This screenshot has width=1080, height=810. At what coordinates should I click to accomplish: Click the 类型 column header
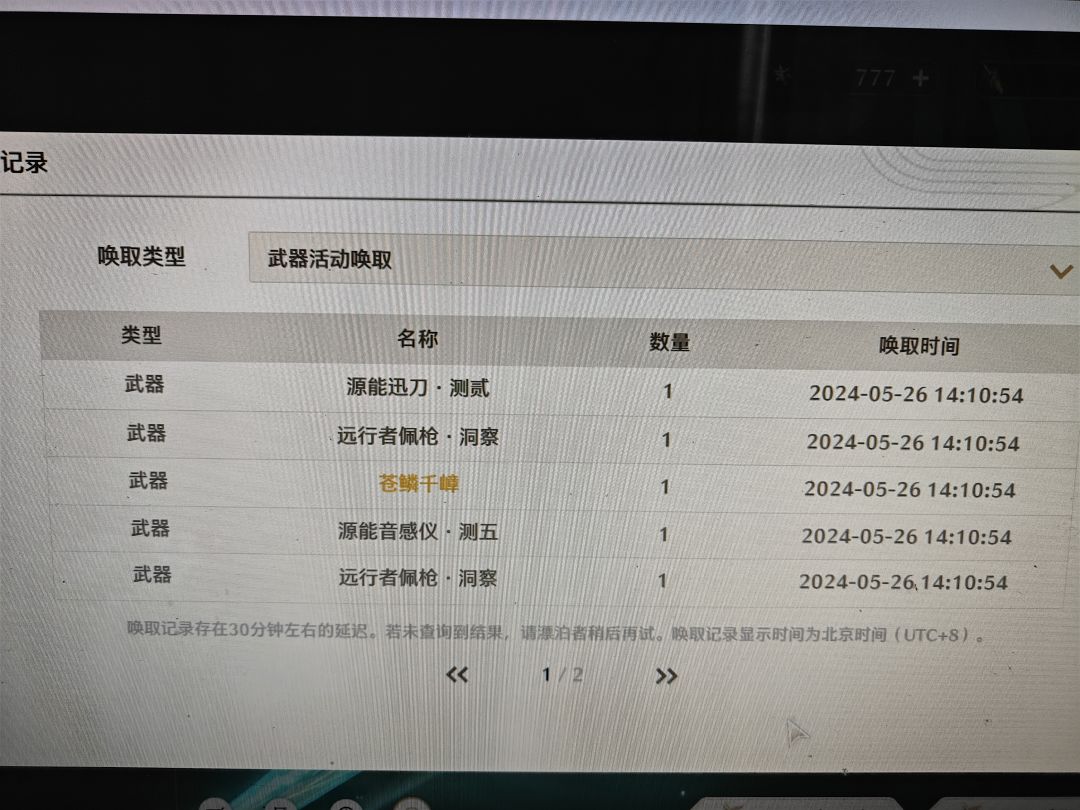(141, 335)
